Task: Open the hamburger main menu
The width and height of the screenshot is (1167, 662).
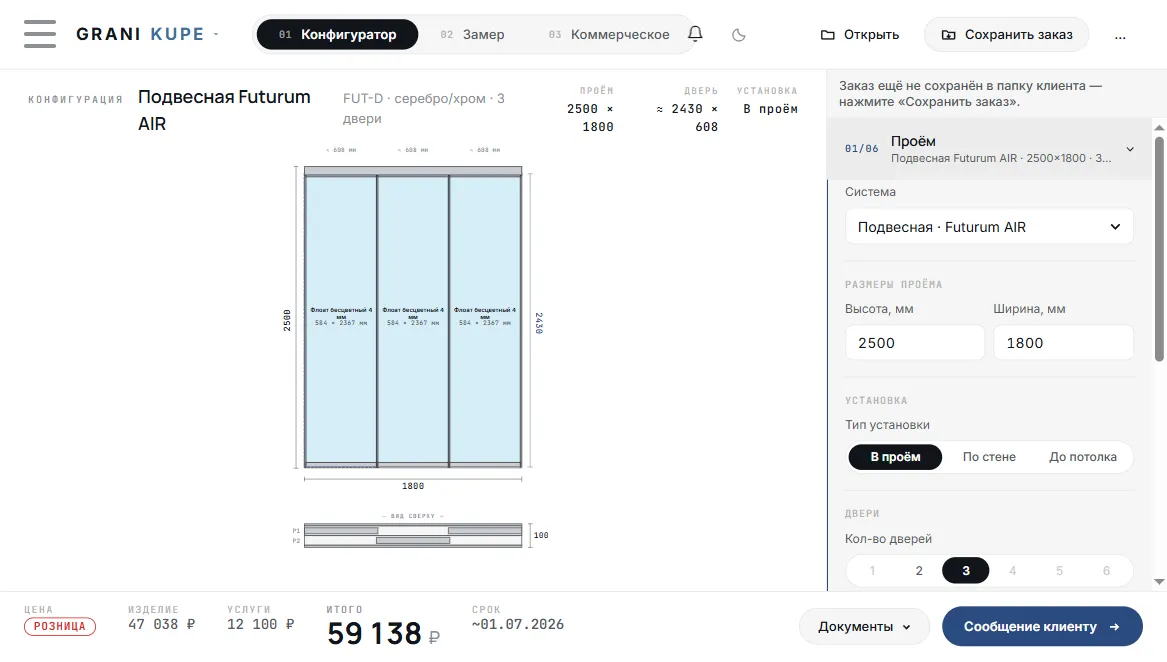Action: (x=39, y=34)
